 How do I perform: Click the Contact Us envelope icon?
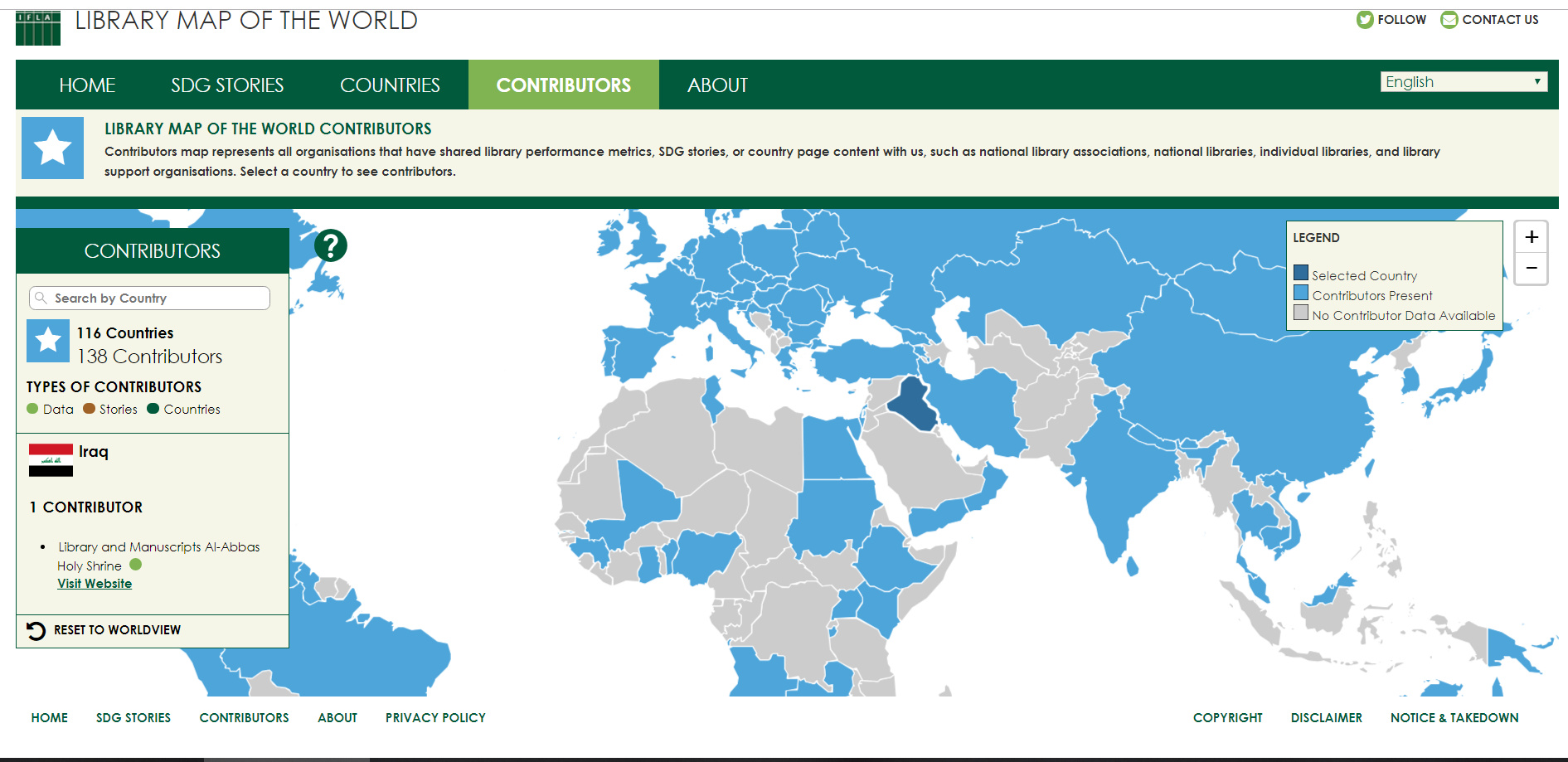pos(1449,20)
